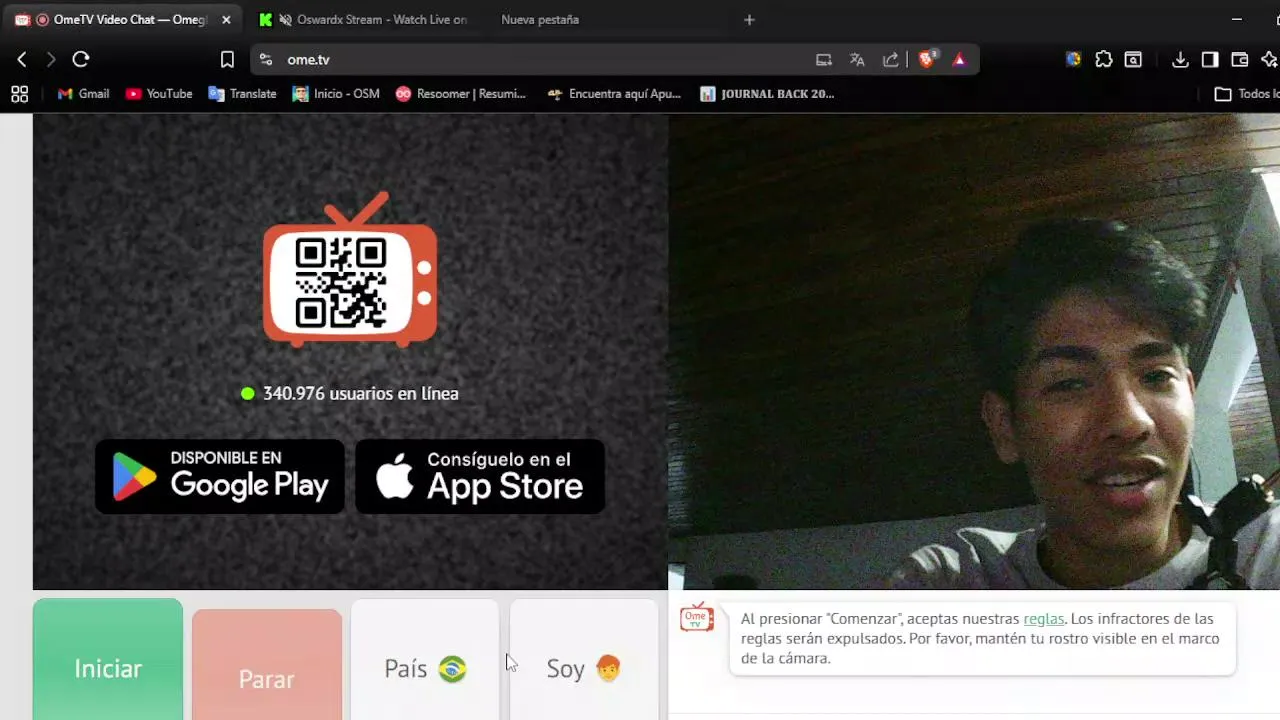
Task: Open the Brave Wallet icon
Action: click(x=1240, y=60)
